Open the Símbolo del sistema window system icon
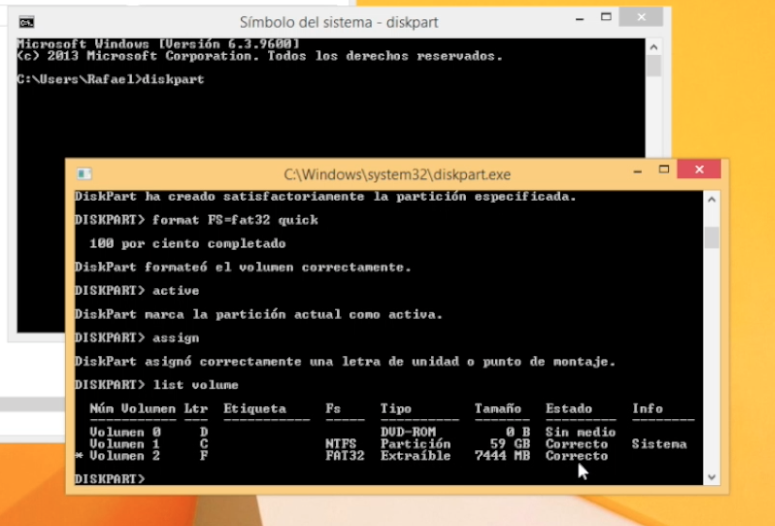The width and height of the screenshot is (775, 526). tap(27, 22)
